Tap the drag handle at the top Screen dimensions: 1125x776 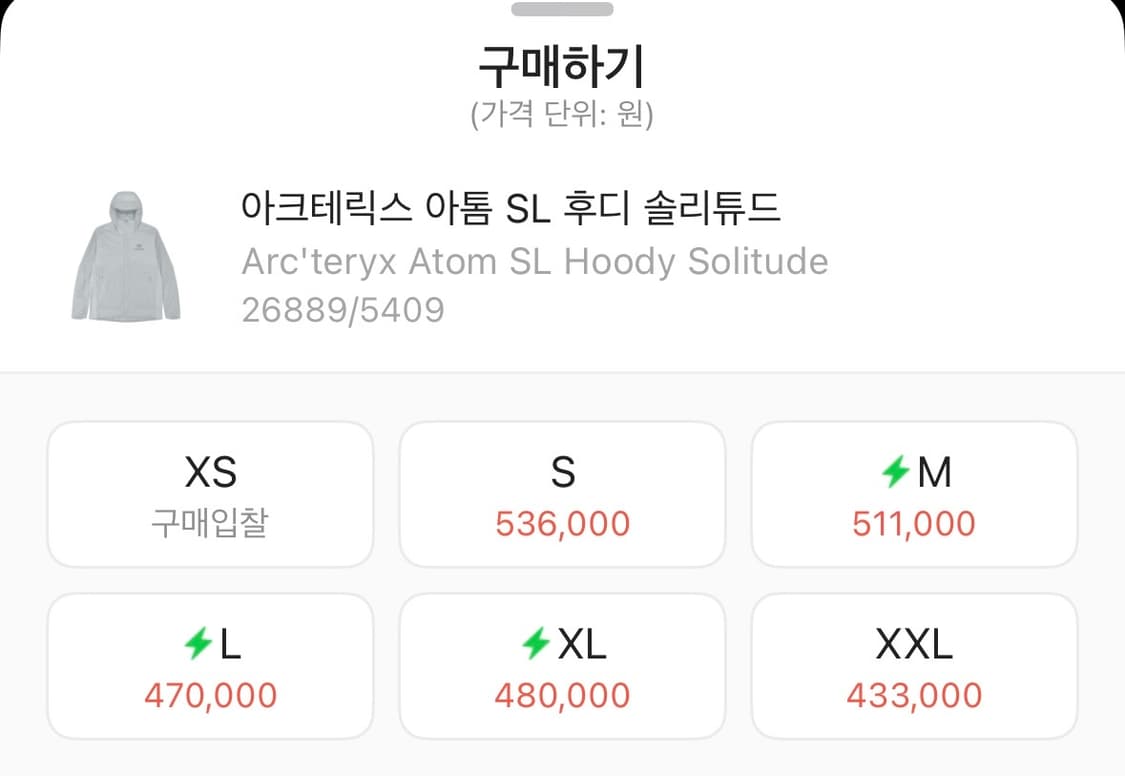(562, 12)
